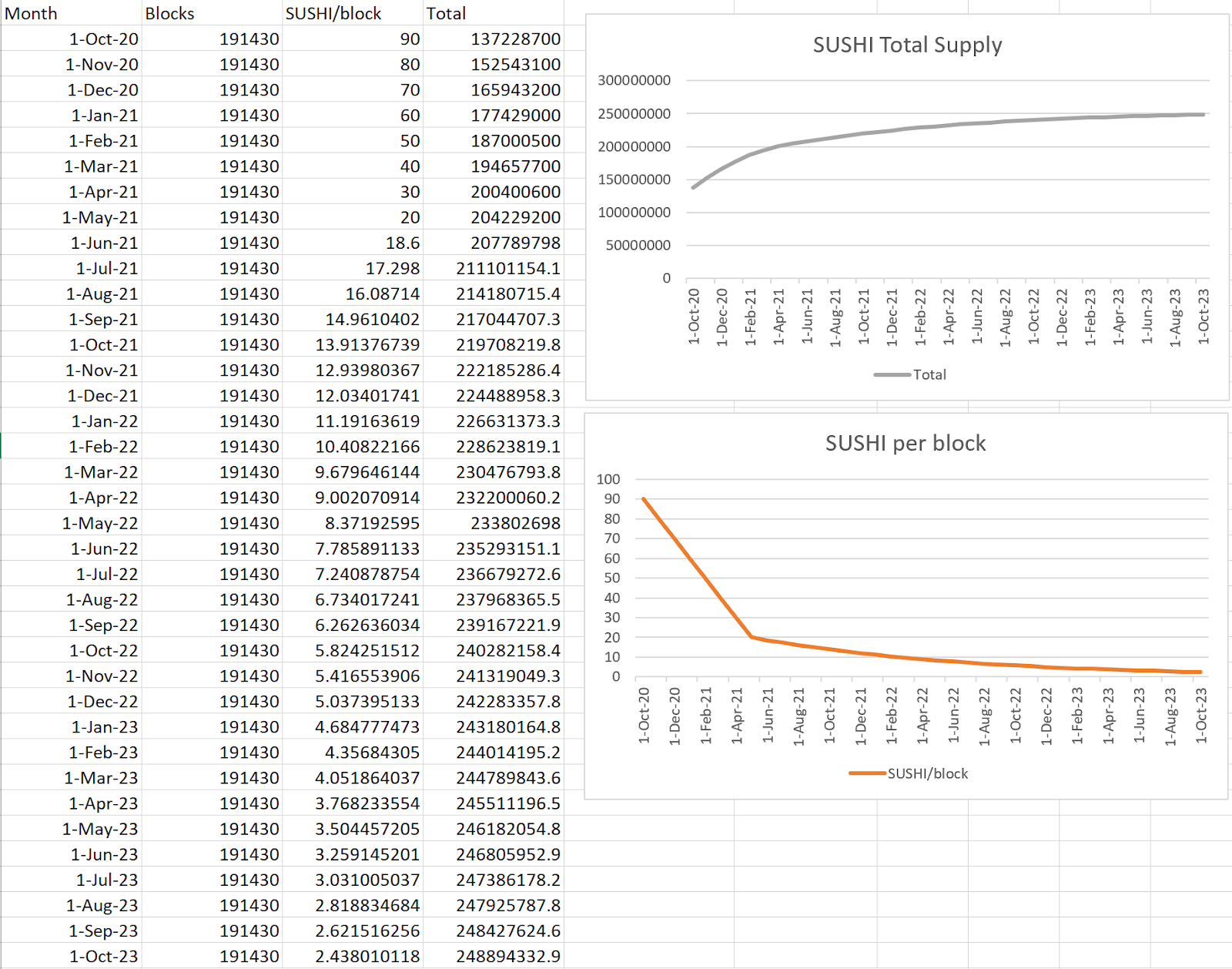Select SUSHI/block value 5.037395133
The width and height of the screenshot is (1232, 969).
pyautogui.click(x=353, y=701)
